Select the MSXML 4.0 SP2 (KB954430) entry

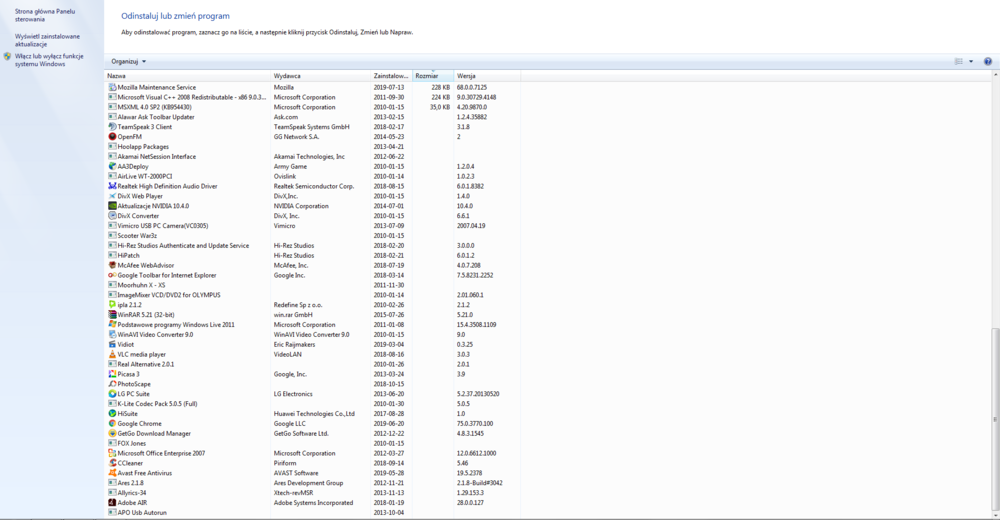[312, 107]
